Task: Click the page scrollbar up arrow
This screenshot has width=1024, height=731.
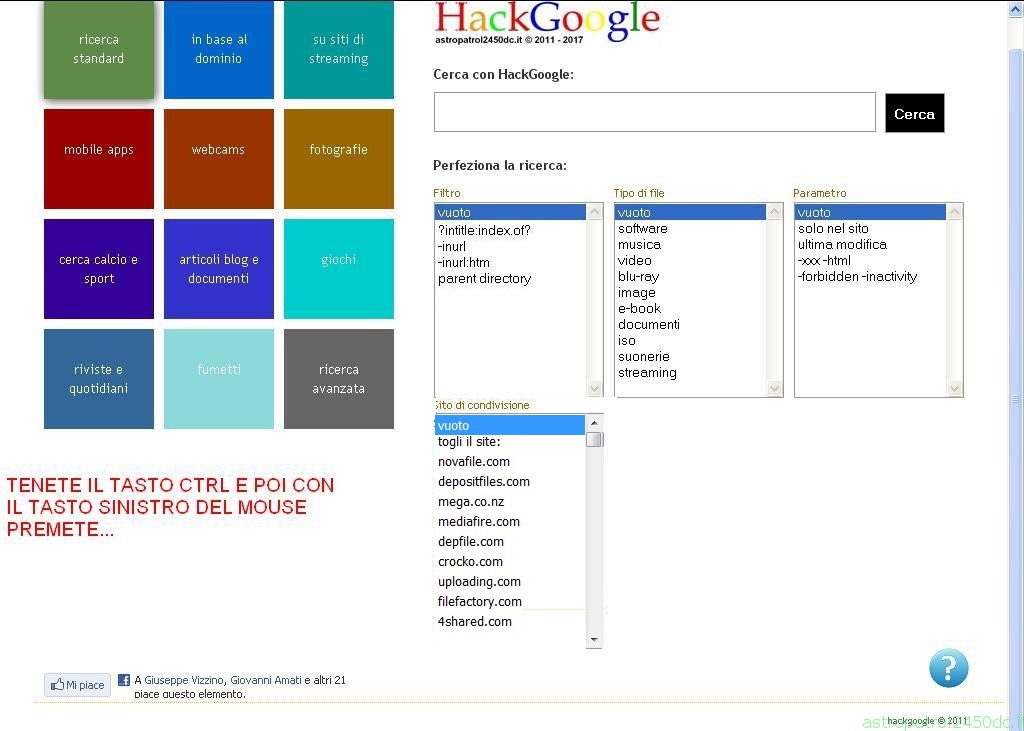Action: 1016,8
